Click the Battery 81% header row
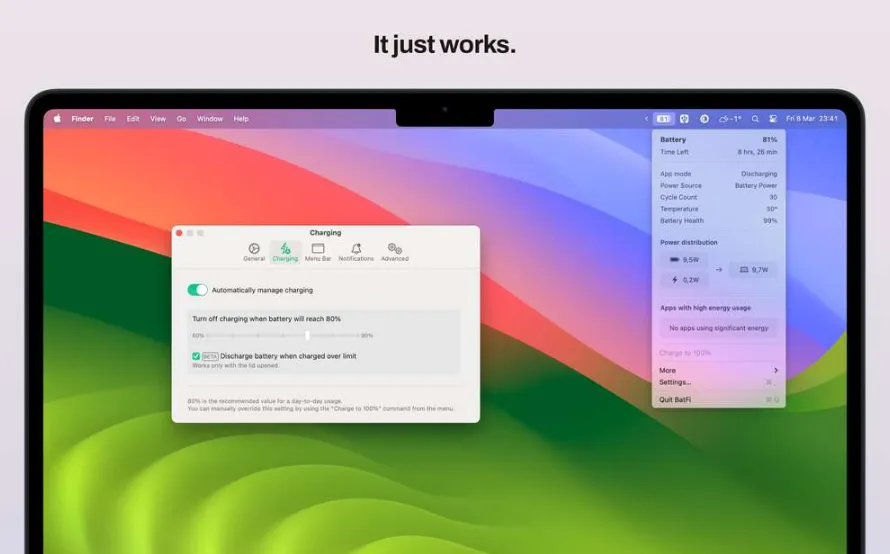890x554 pixels. point(718,140)
